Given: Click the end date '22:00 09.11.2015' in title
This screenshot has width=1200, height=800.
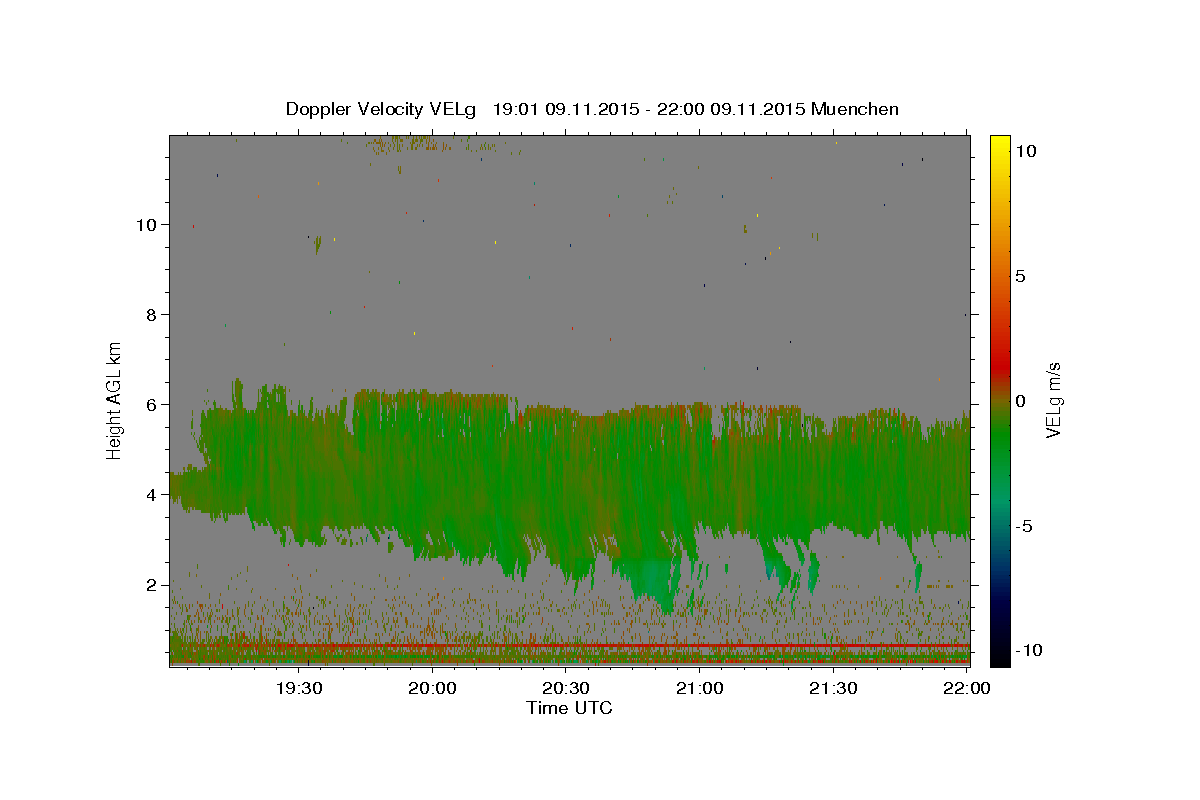Looking at the screenshot, I should 731,109.
